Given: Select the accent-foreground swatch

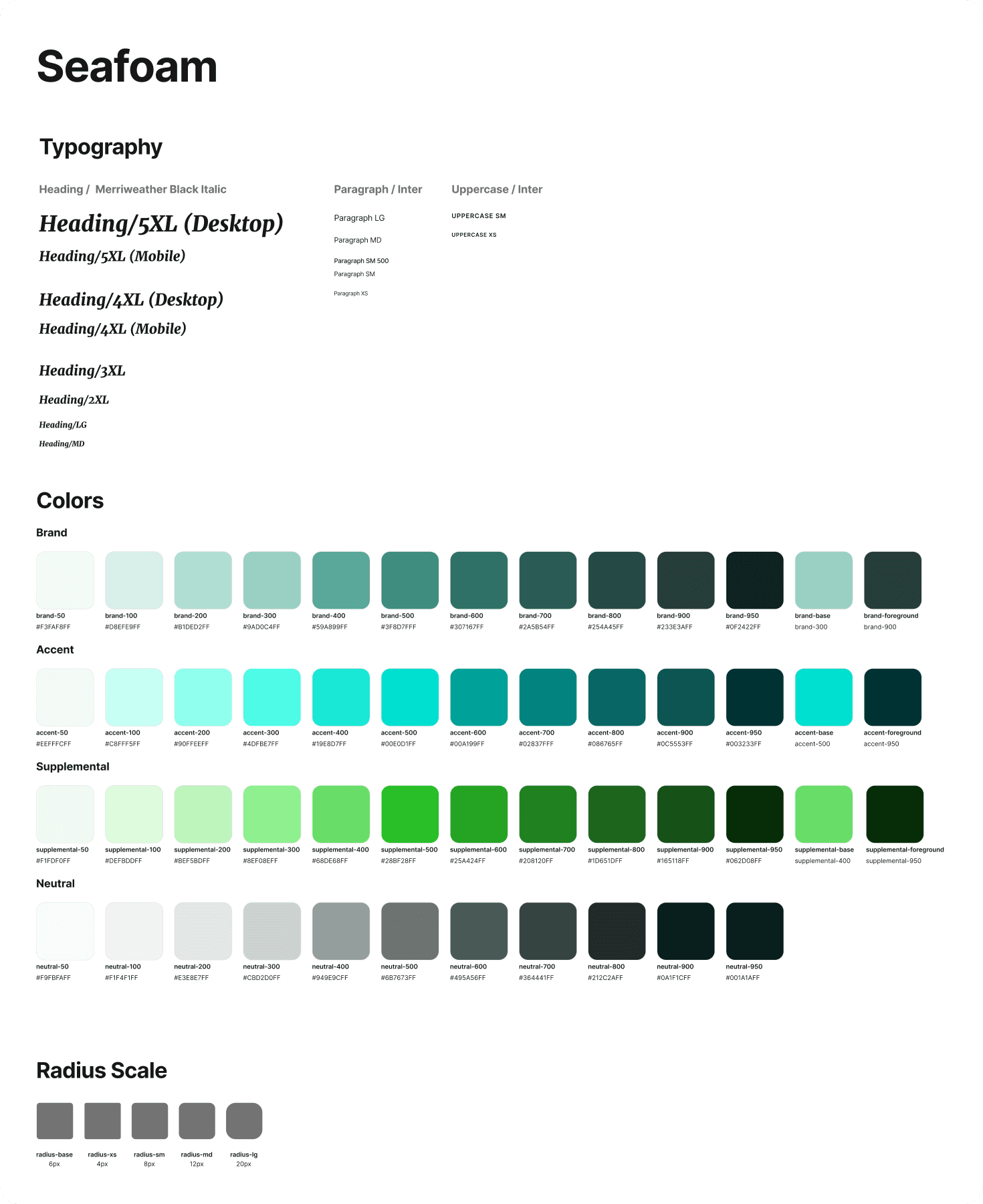Looking at the screenshot, I should pos(893,697).
